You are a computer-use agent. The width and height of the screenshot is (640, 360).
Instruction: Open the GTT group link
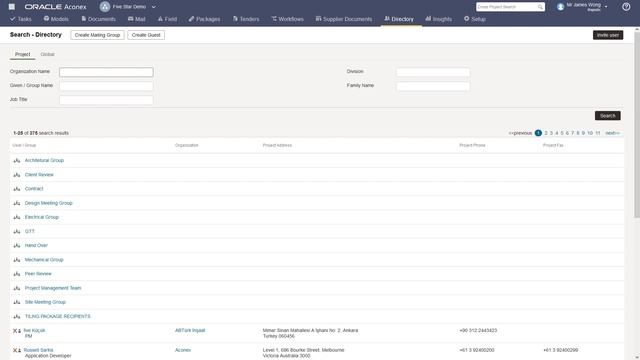[x=30, y=231]
